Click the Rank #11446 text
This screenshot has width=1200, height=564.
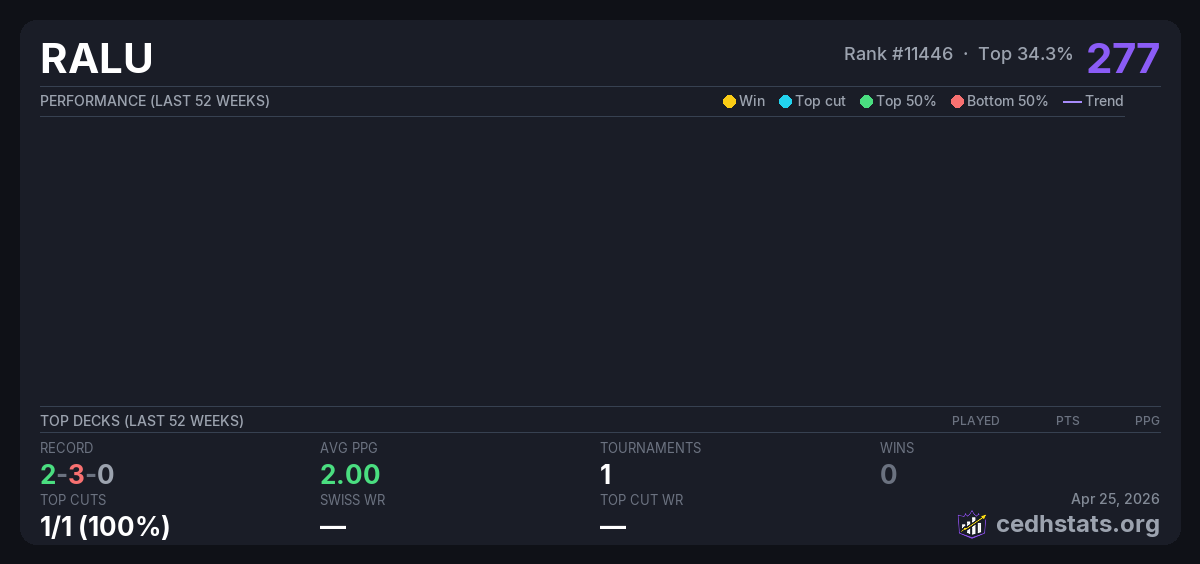pyautogui.click(x=898, y=54)
